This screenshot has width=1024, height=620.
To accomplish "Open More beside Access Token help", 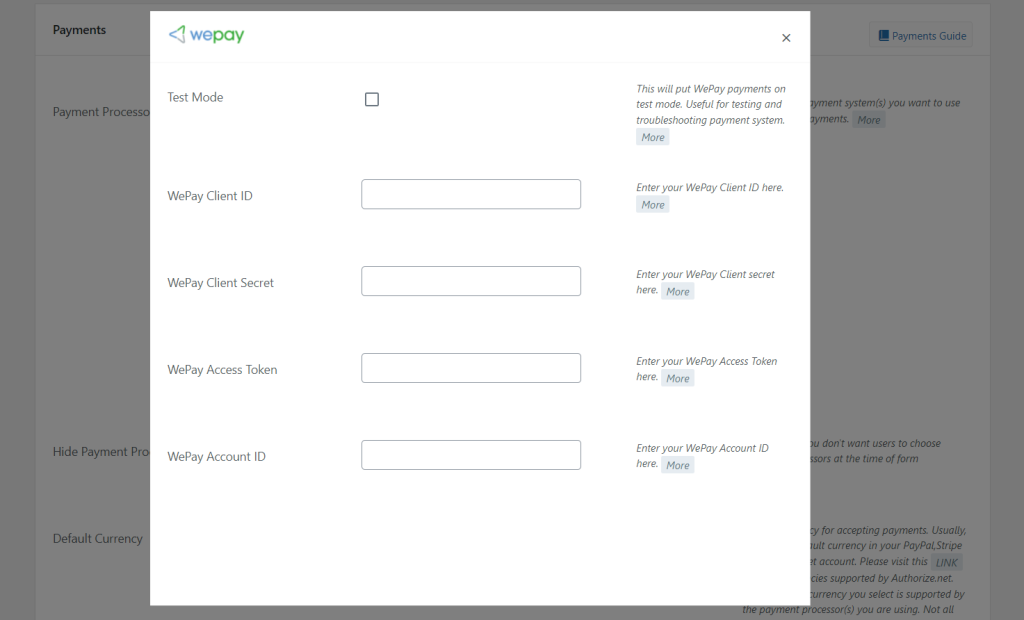I will coord(677,379).
